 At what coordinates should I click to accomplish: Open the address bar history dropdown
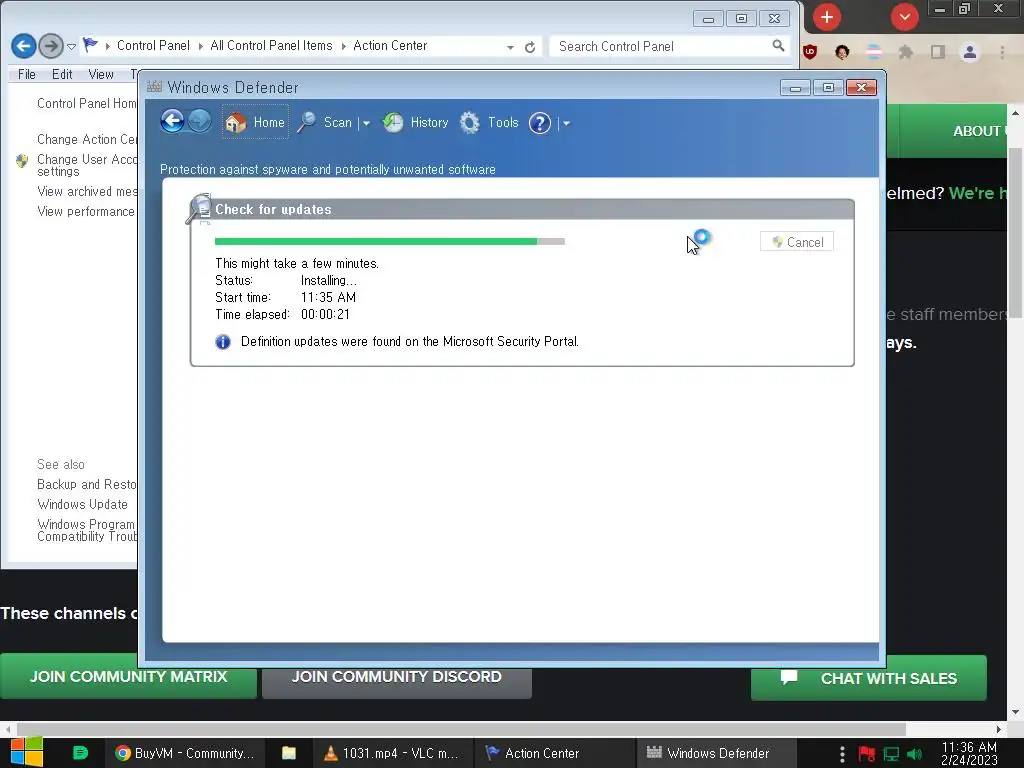(x=510, y=47)
